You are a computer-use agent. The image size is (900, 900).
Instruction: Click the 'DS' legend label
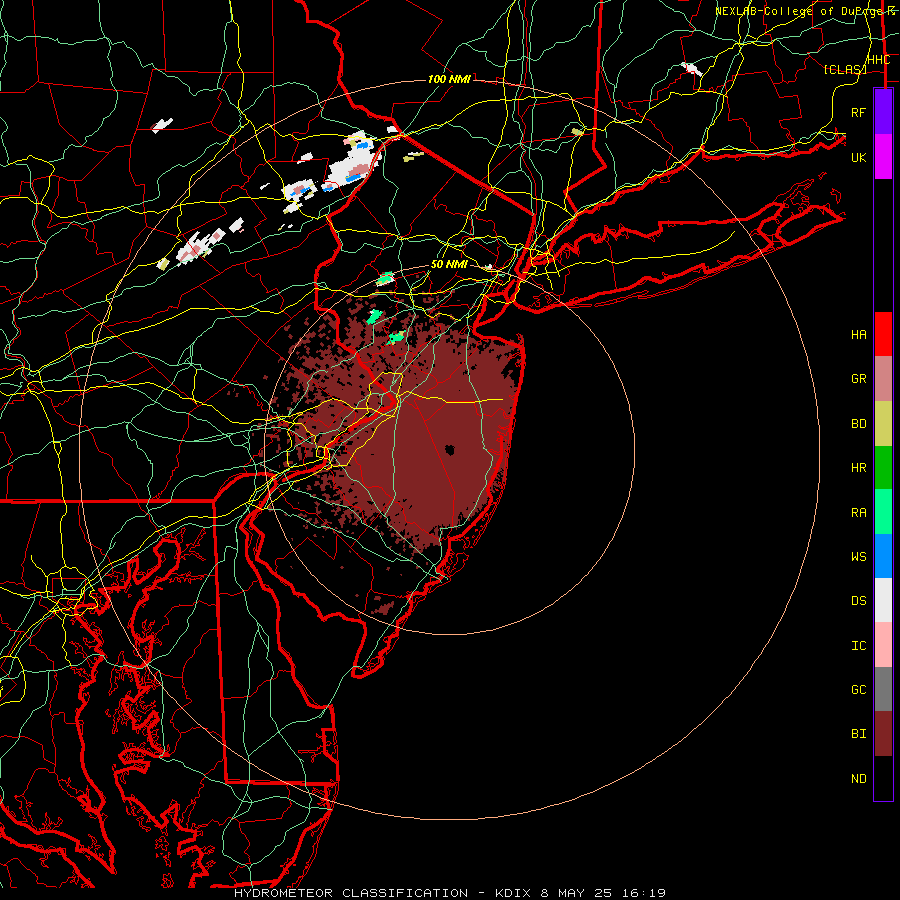pyautogui.click(x=858, y=601)
